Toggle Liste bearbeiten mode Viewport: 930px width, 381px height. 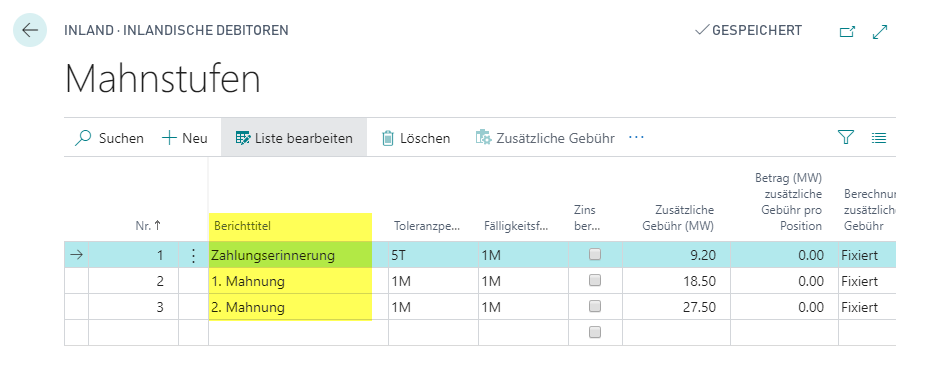[294, 138]
